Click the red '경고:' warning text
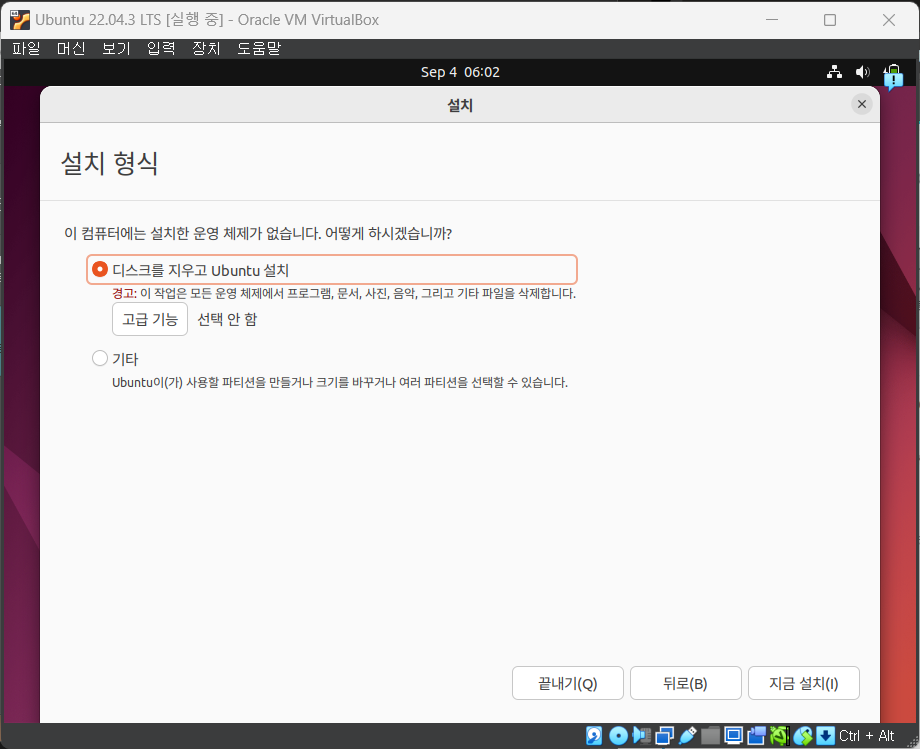920x749 pixels. 124,293
